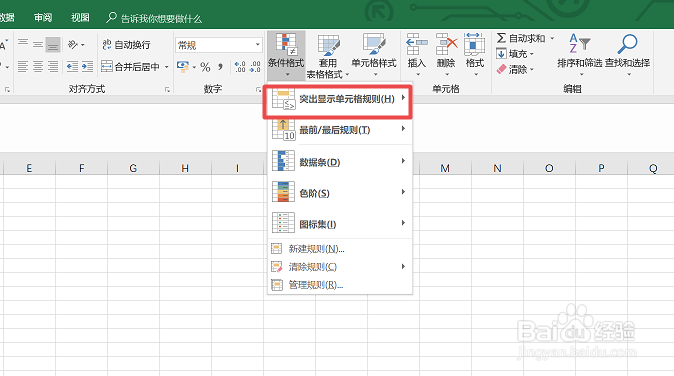The image size is (674, 376).
Task: Expand 清除 dropdown arrow
Action: coord(532,69)
